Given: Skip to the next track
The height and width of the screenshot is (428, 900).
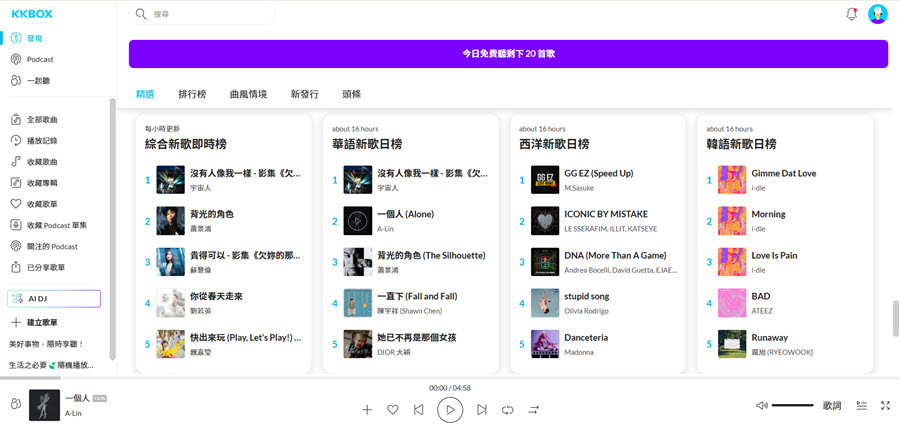Looking at the screenshot, I should click(x=482, y=410).
